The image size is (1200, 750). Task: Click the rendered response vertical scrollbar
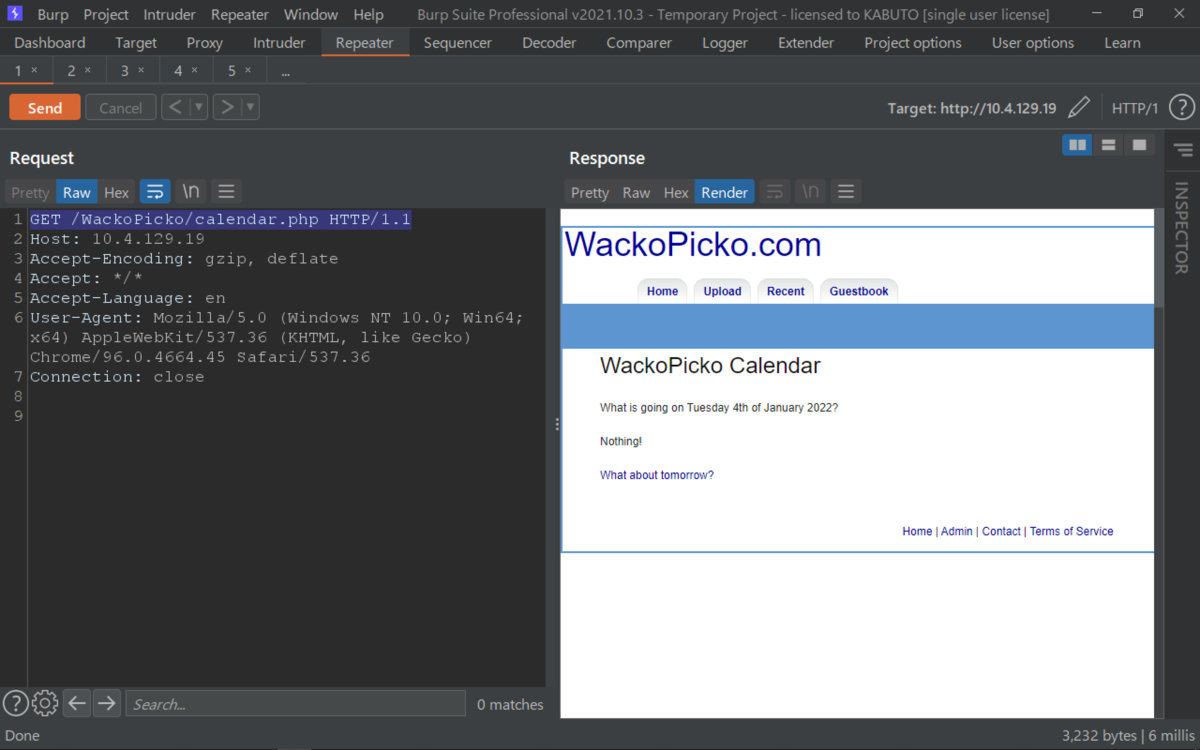click(1158, 463)
